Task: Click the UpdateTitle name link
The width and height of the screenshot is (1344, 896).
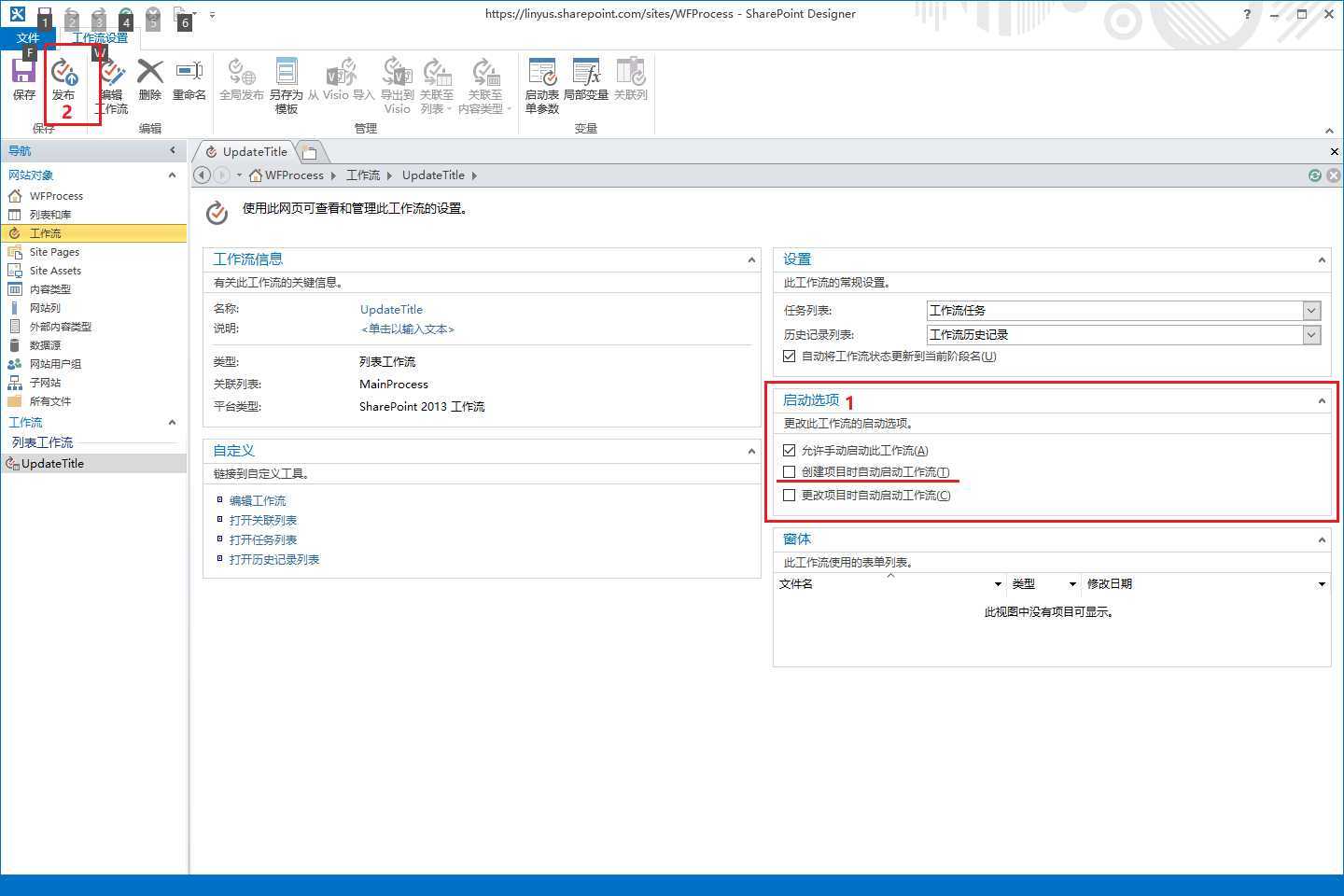Action: (x=391, y=310)
